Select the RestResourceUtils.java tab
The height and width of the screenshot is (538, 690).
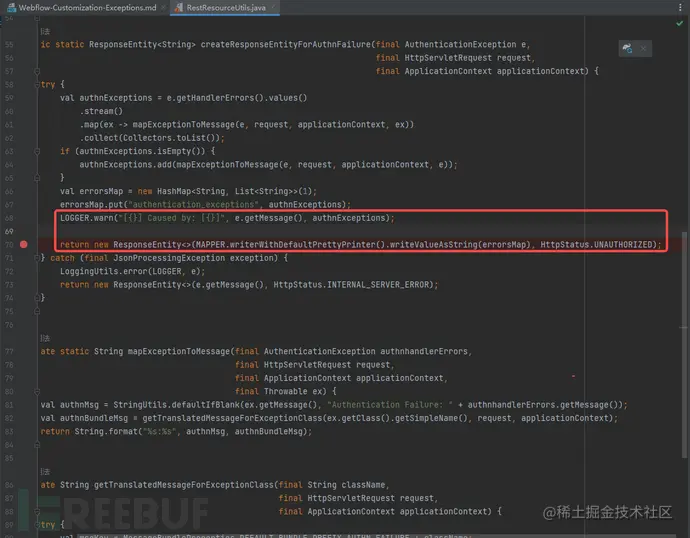click(226, 7)
